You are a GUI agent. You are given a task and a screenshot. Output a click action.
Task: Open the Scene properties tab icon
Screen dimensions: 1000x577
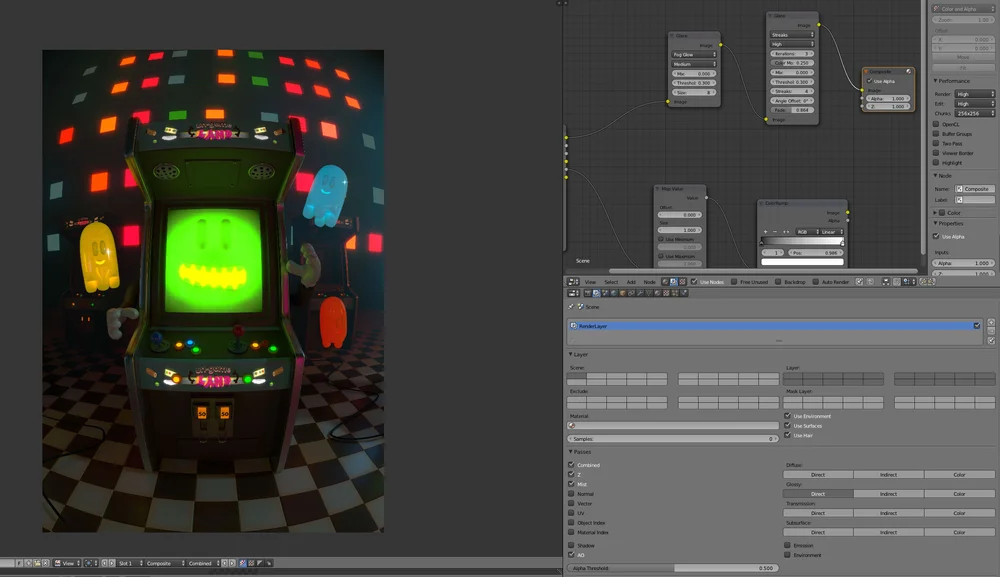(605, 293)
